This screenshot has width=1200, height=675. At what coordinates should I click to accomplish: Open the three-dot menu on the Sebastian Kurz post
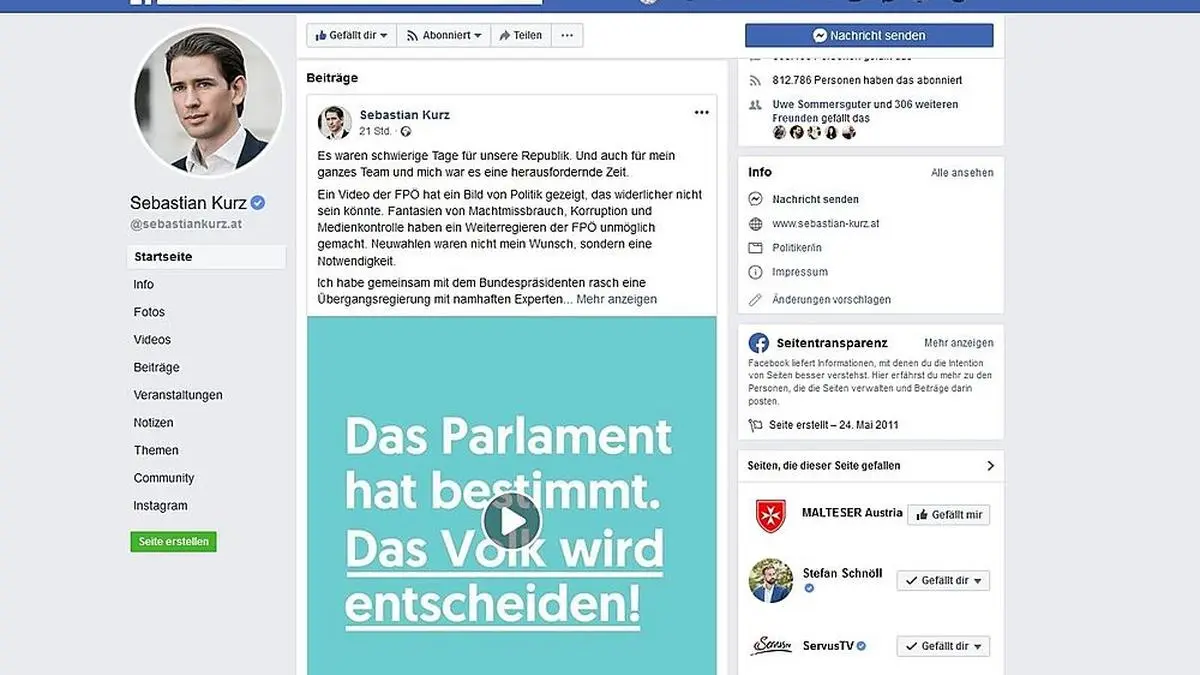tap(701, 112)
